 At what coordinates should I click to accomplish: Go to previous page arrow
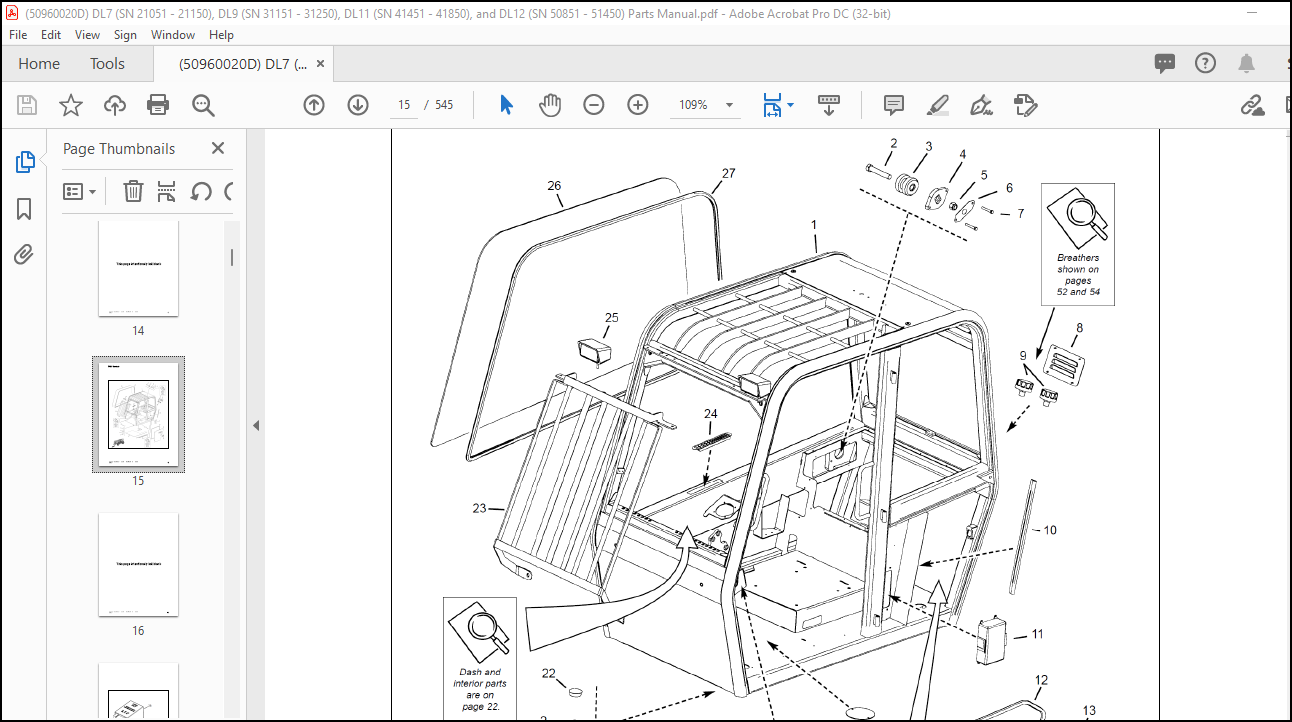pos(314,105)
